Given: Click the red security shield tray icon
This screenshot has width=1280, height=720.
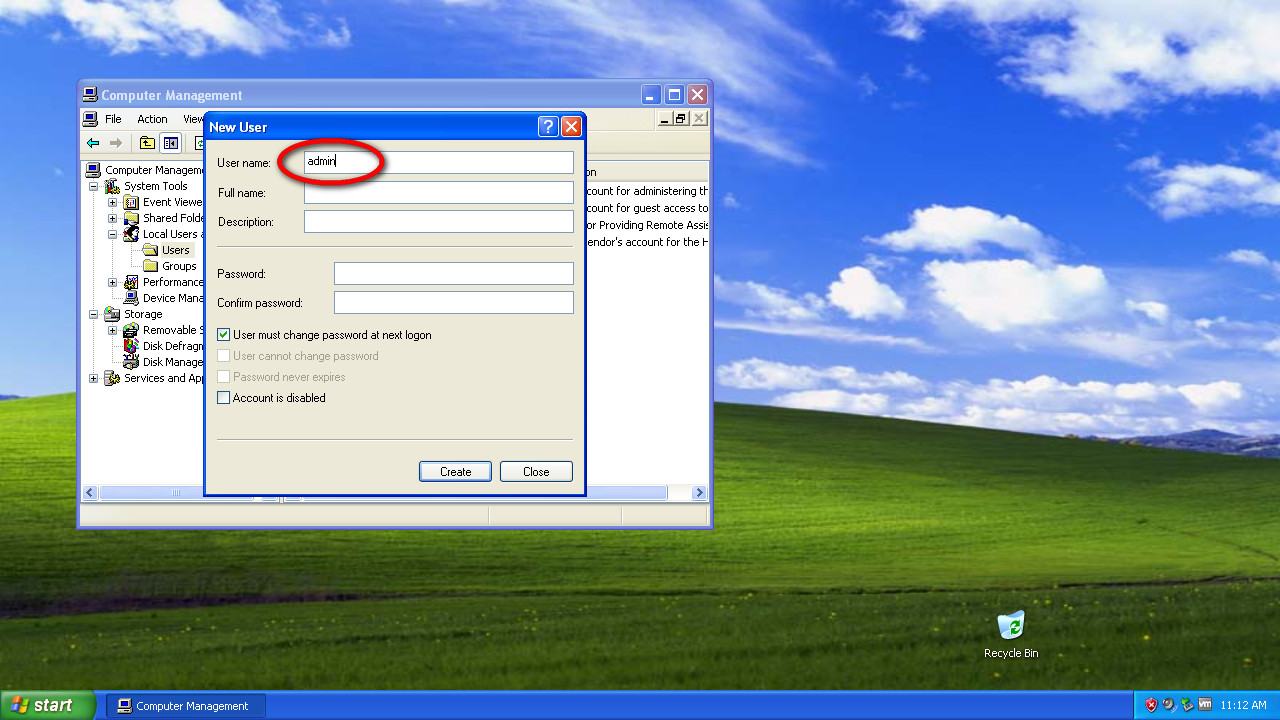Looking at the screenshot, I should click(1151, 705).
